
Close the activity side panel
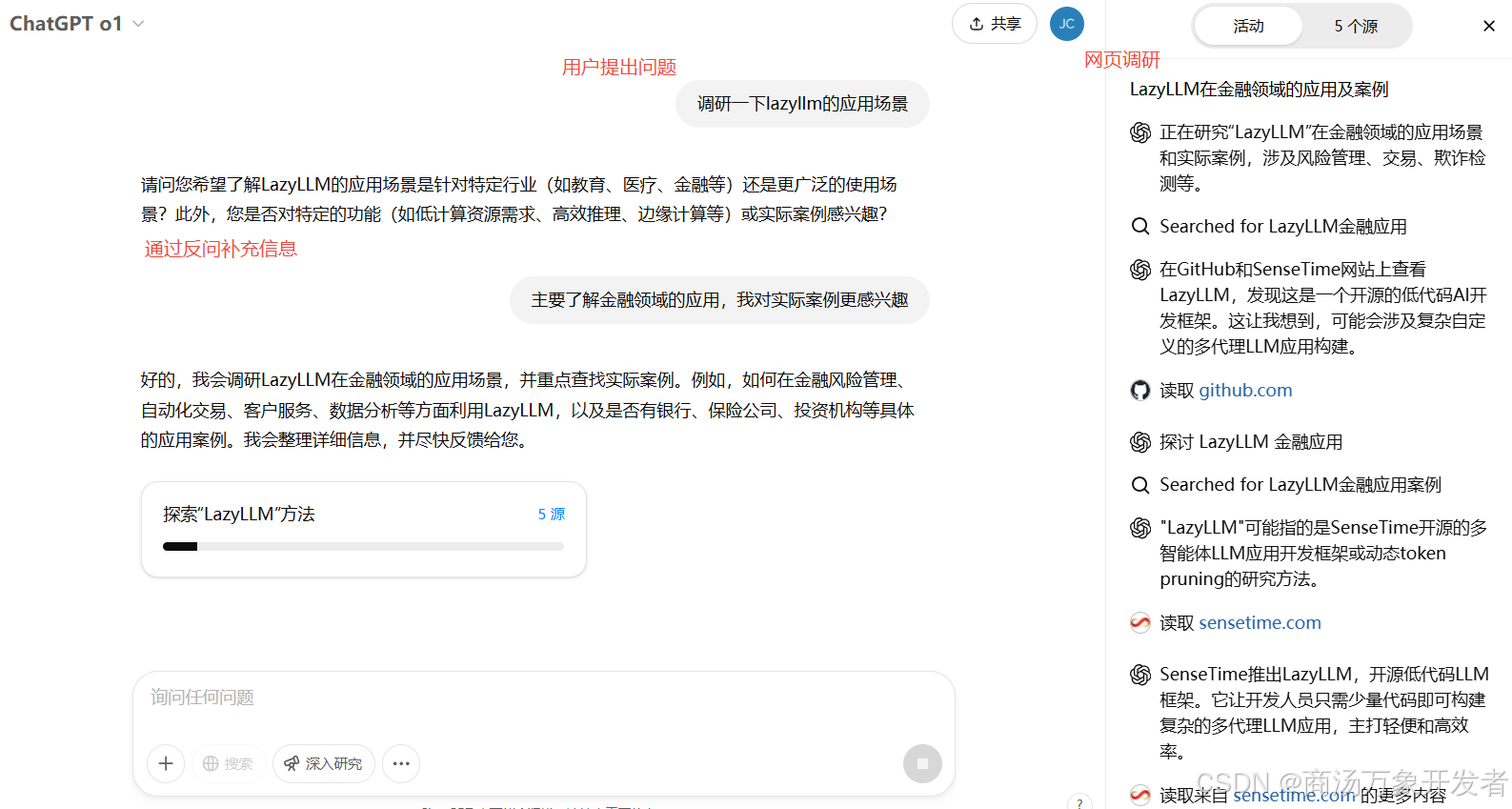(1489, 26)
